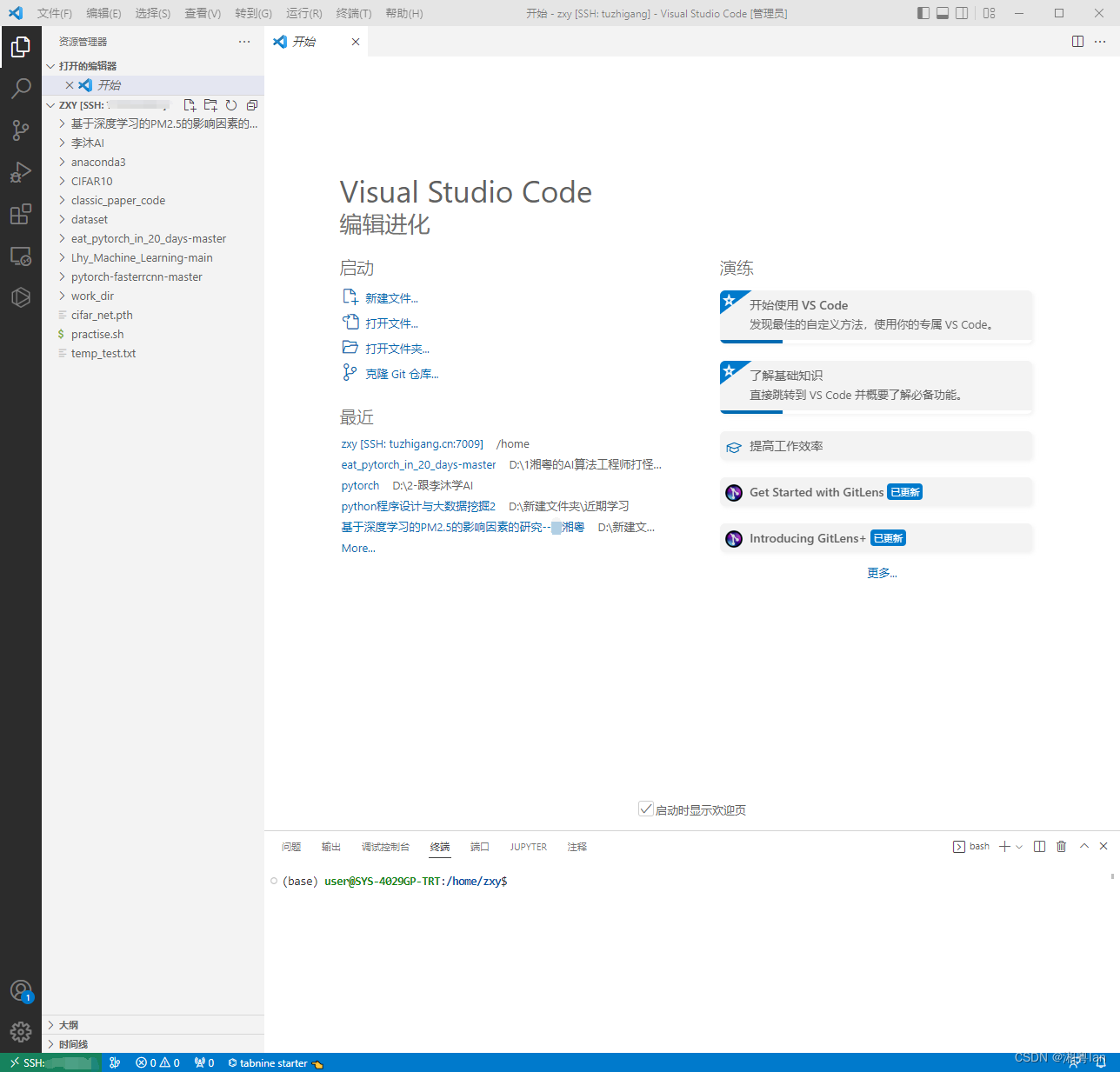Open explorer panel more actions (…)
Viewport: 1120px width, 1072px height.
click(x=244, y=42)
